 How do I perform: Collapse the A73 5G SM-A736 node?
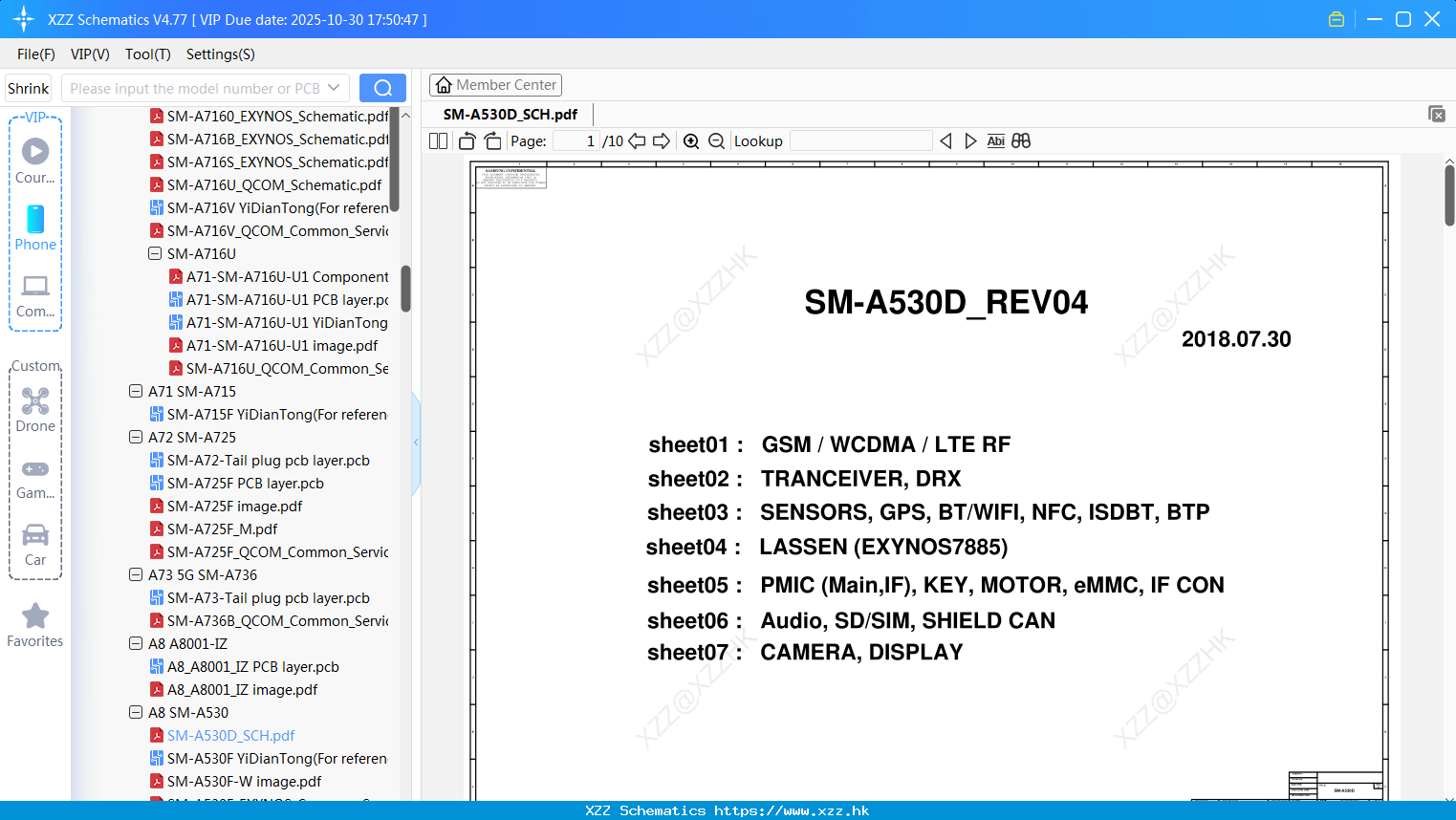(x=135, y=574)
